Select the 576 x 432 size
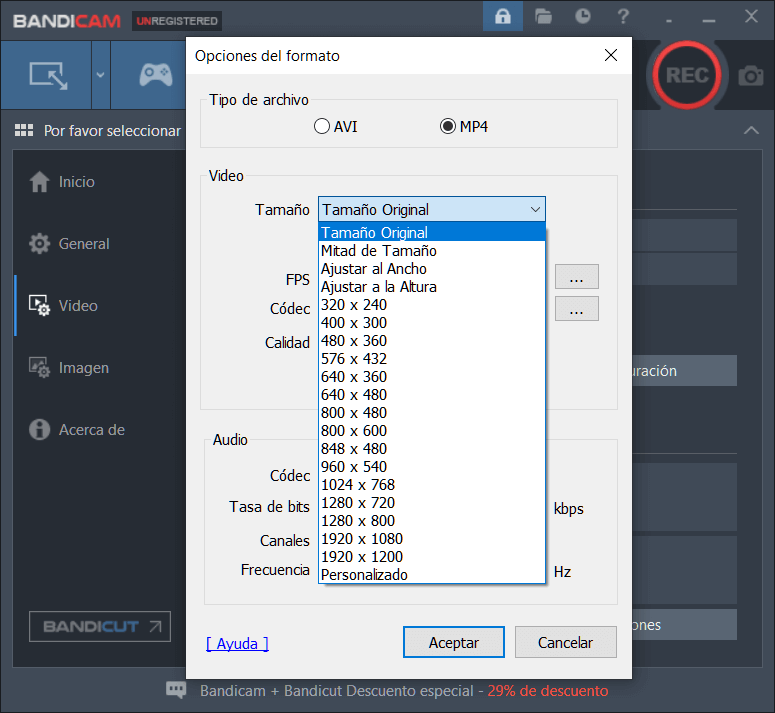 pos(432,359)
